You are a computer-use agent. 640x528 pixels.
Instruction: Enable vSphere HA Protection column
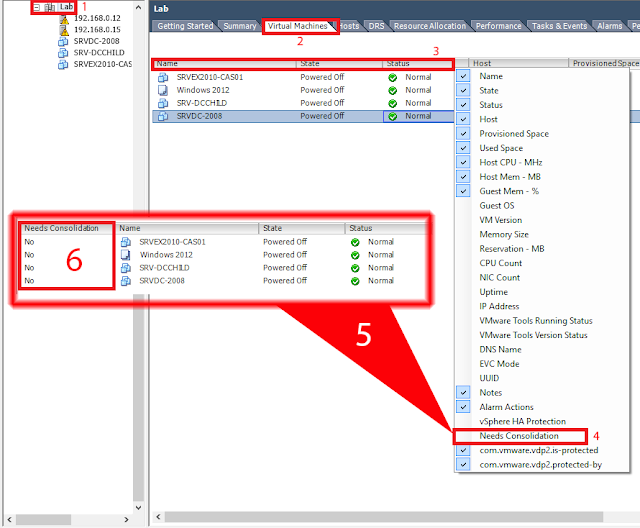pos(542,421)
